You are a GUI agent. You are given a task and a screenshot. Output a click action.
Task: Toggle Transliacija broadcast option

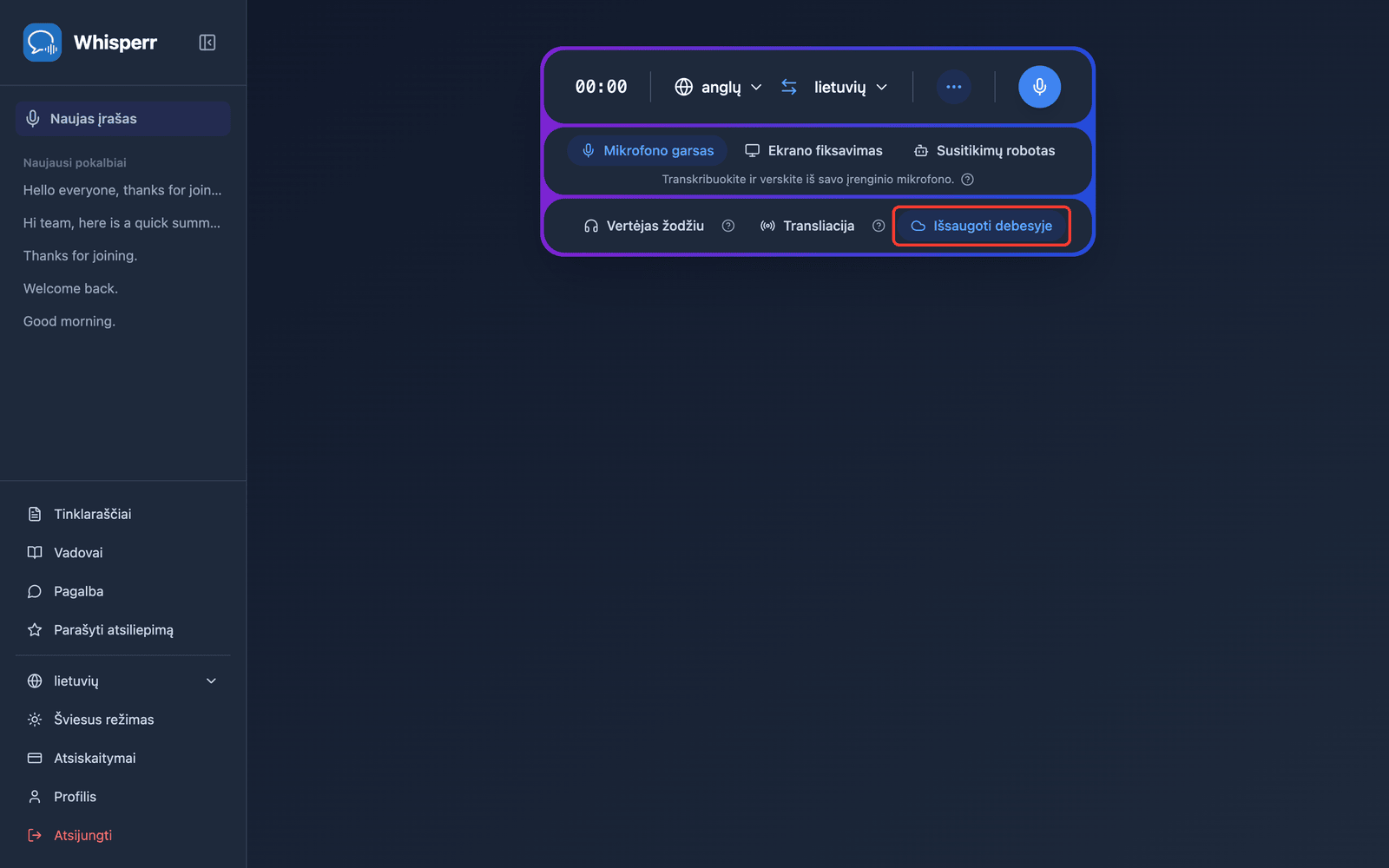click(x=807, y=226)
